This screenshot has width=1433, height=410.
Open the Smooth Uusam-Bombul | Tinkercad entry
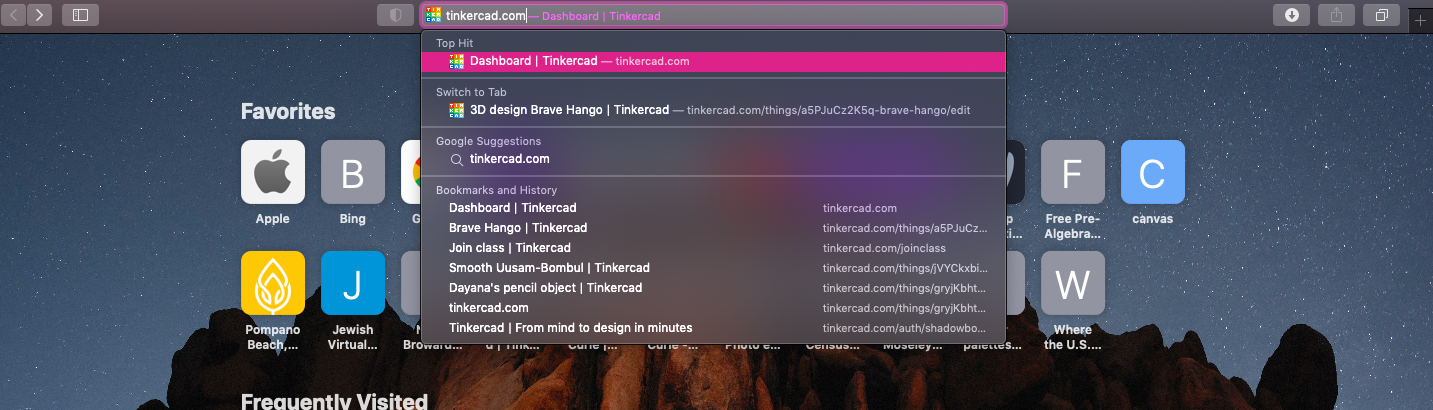[x=713, y=268]
